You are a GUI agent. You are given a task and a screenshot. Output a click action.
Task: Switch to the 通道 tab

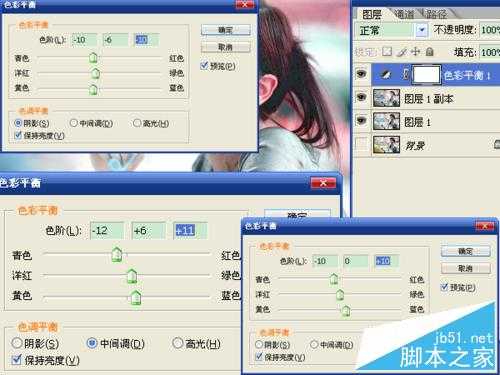tap(404, 14)
